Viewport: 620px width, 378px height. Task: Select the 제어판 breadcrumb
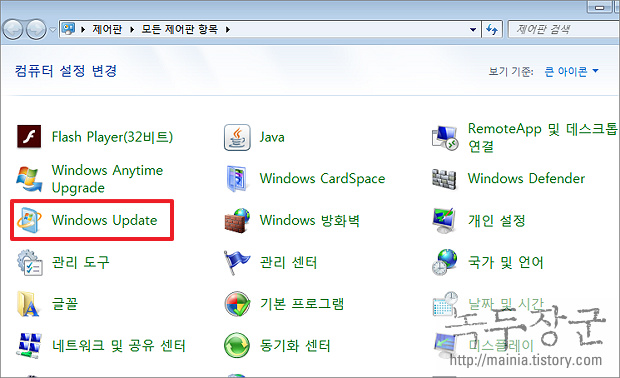[107, 29]
